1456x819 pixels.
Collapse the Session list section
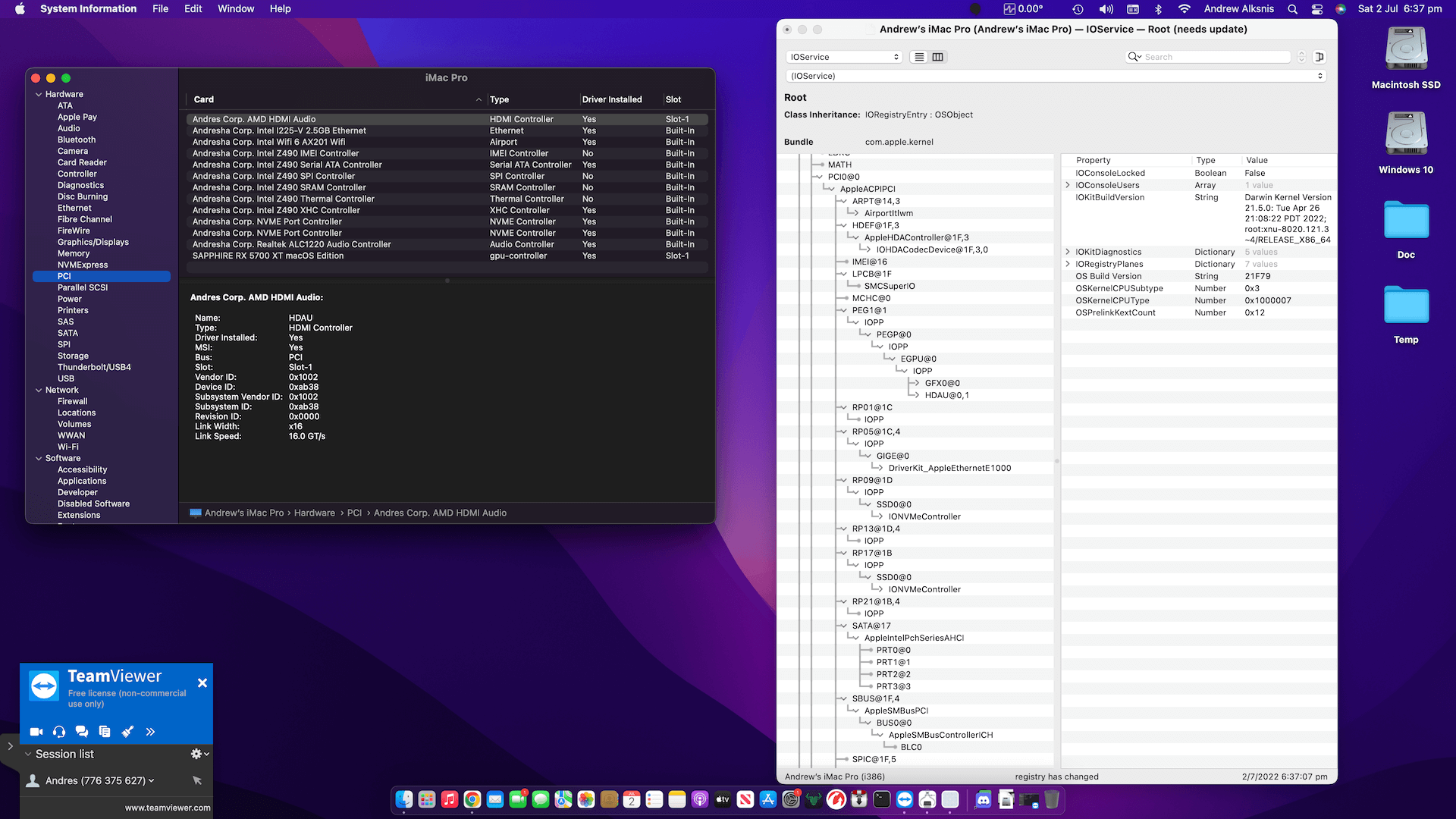click(x=28, y=754)
